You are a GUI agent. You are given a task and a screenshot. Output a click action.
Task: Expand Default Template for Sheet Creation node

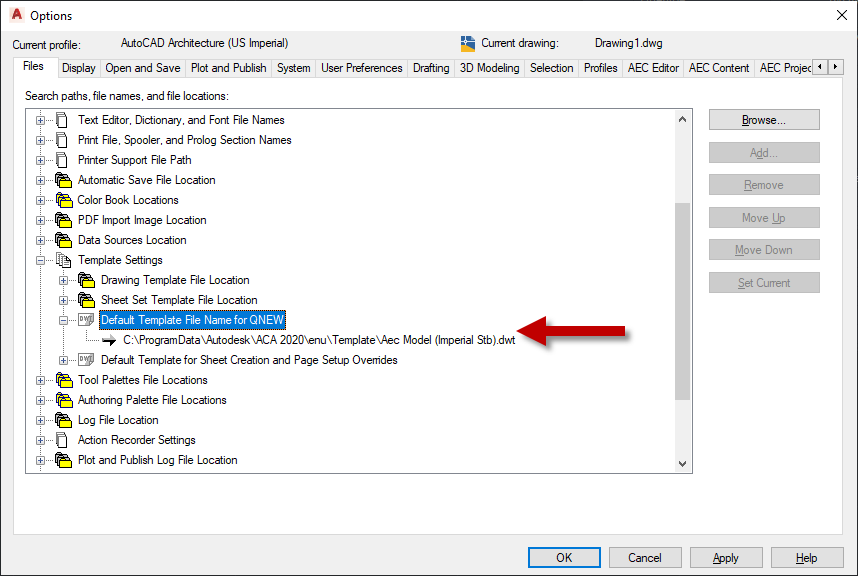pos(63,360)
